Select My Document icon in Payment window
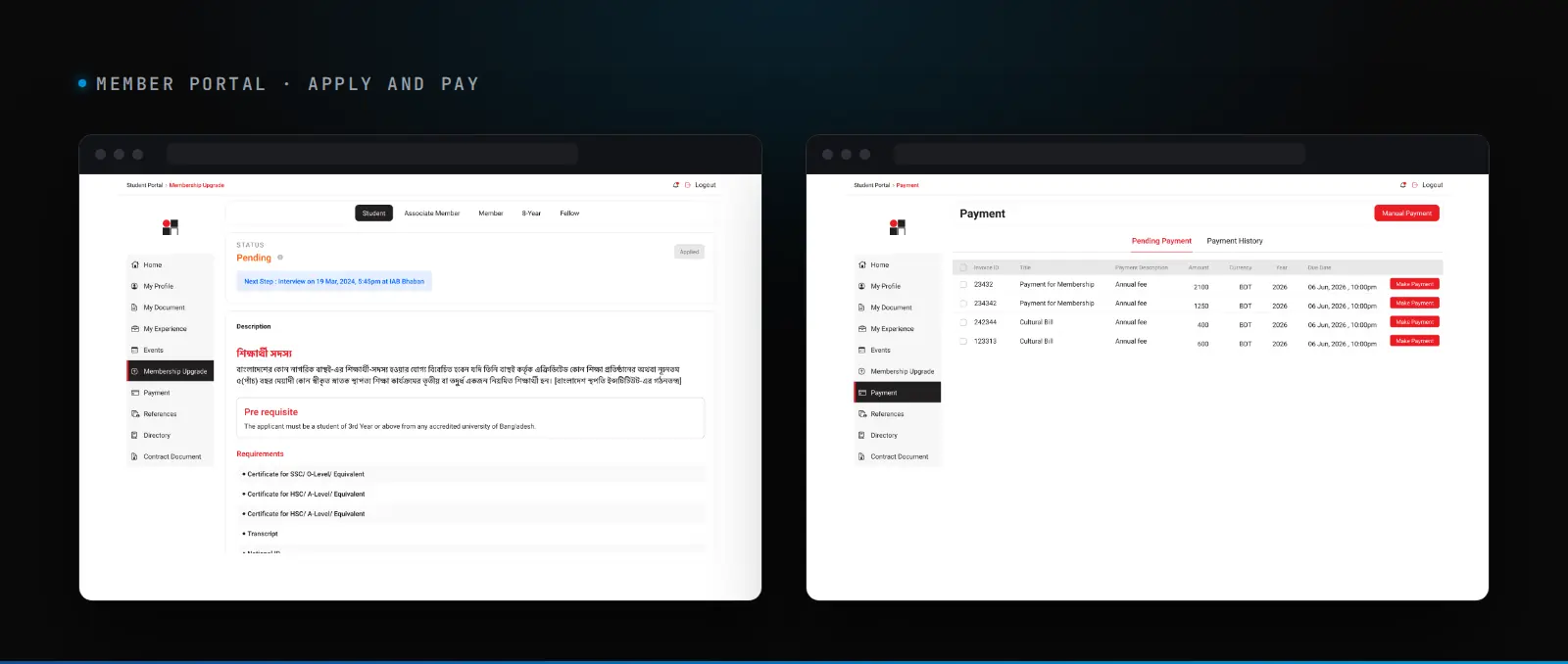The image size is (1568, 664). [x=862, y=308]
